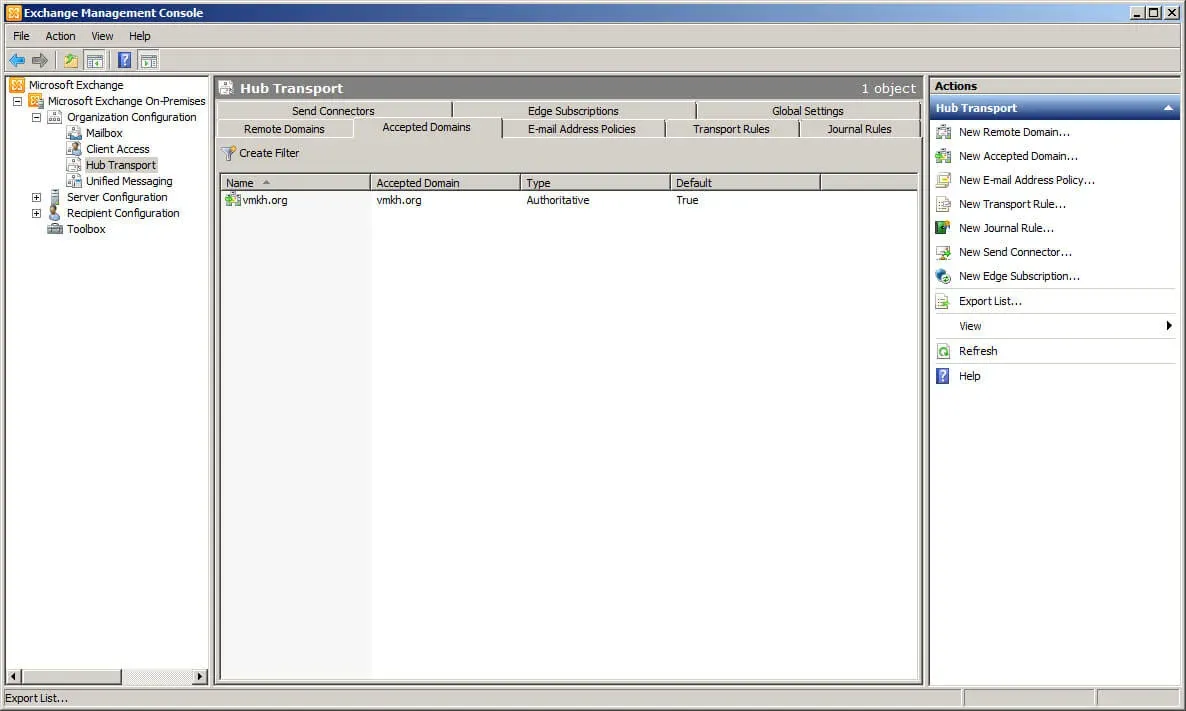Click the Unified Messaging node icon
The image size is (1186, 711).
click(x=74, y=181)
